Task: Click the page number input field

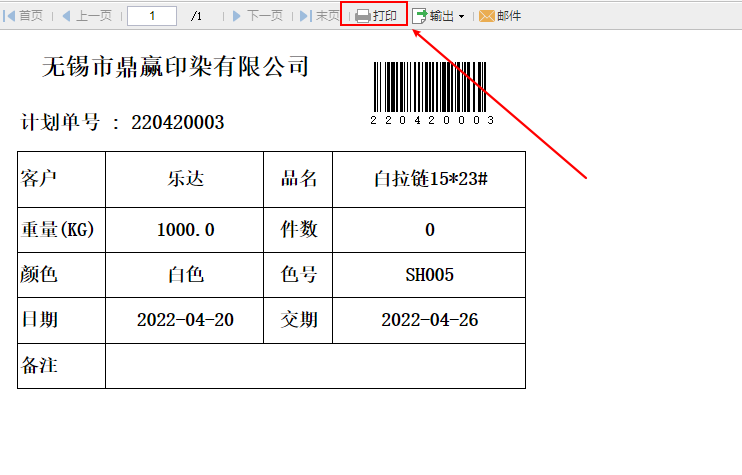Action: [x=152, y=16]
